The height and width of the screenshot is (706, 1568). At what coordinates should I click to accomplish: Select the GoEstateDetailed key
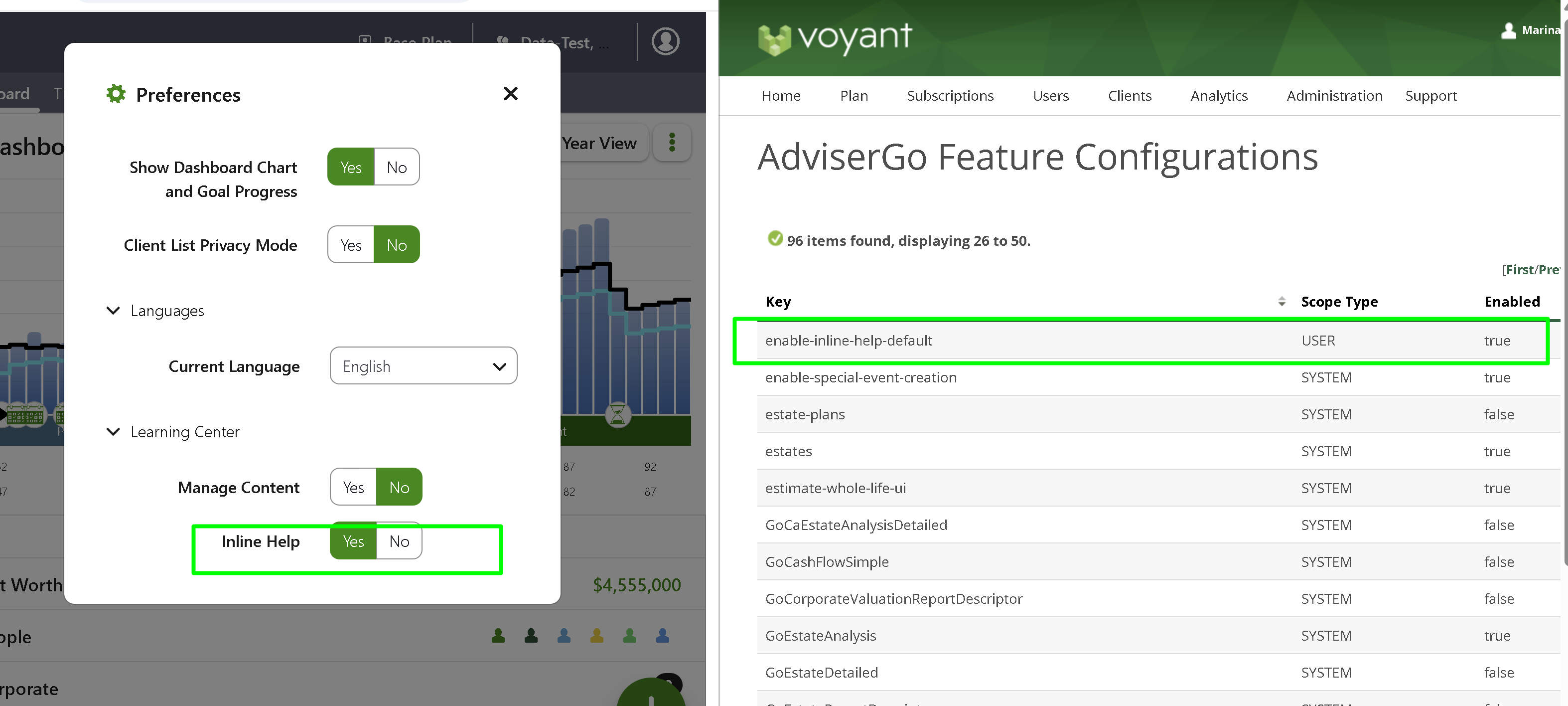pyautogui.click(x=821, y=673)
